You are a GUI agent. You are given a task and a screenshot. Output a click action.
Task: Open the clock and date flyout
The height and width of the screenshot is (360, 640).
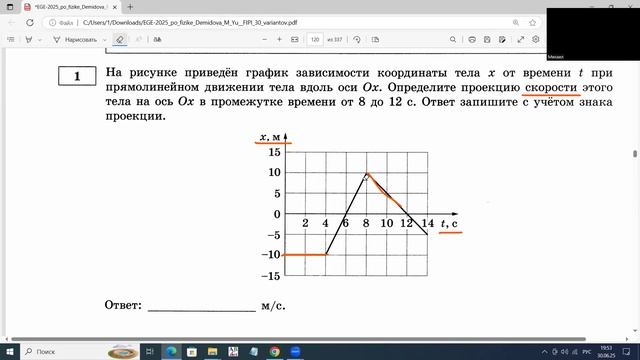607,351
